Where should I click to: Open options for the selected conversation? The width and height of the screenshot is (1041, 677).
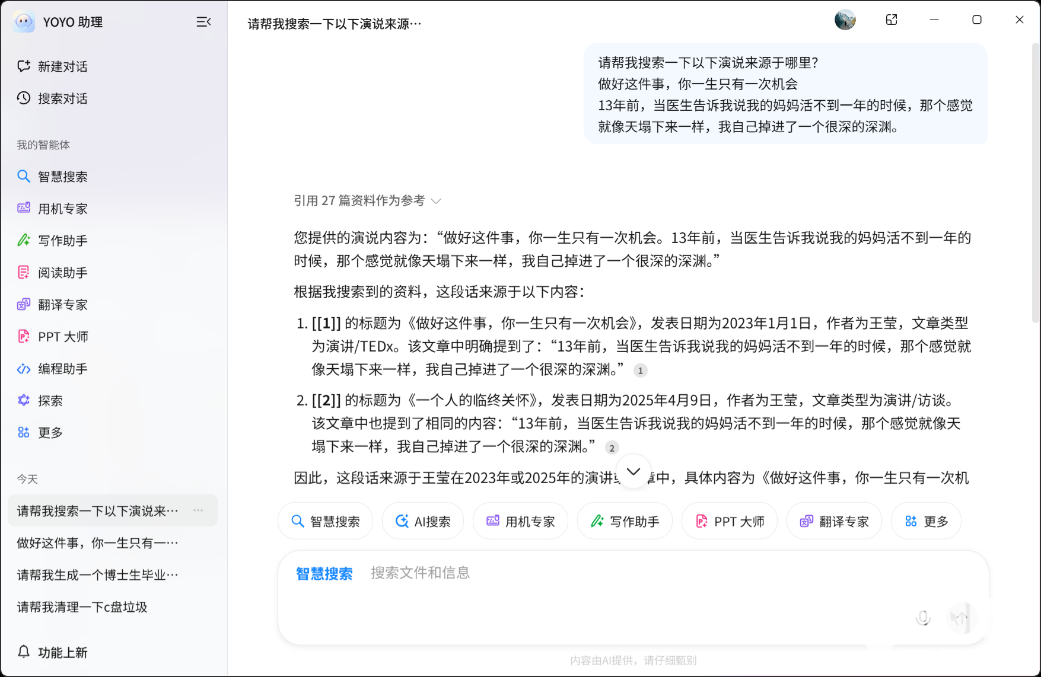coord(198,511)
